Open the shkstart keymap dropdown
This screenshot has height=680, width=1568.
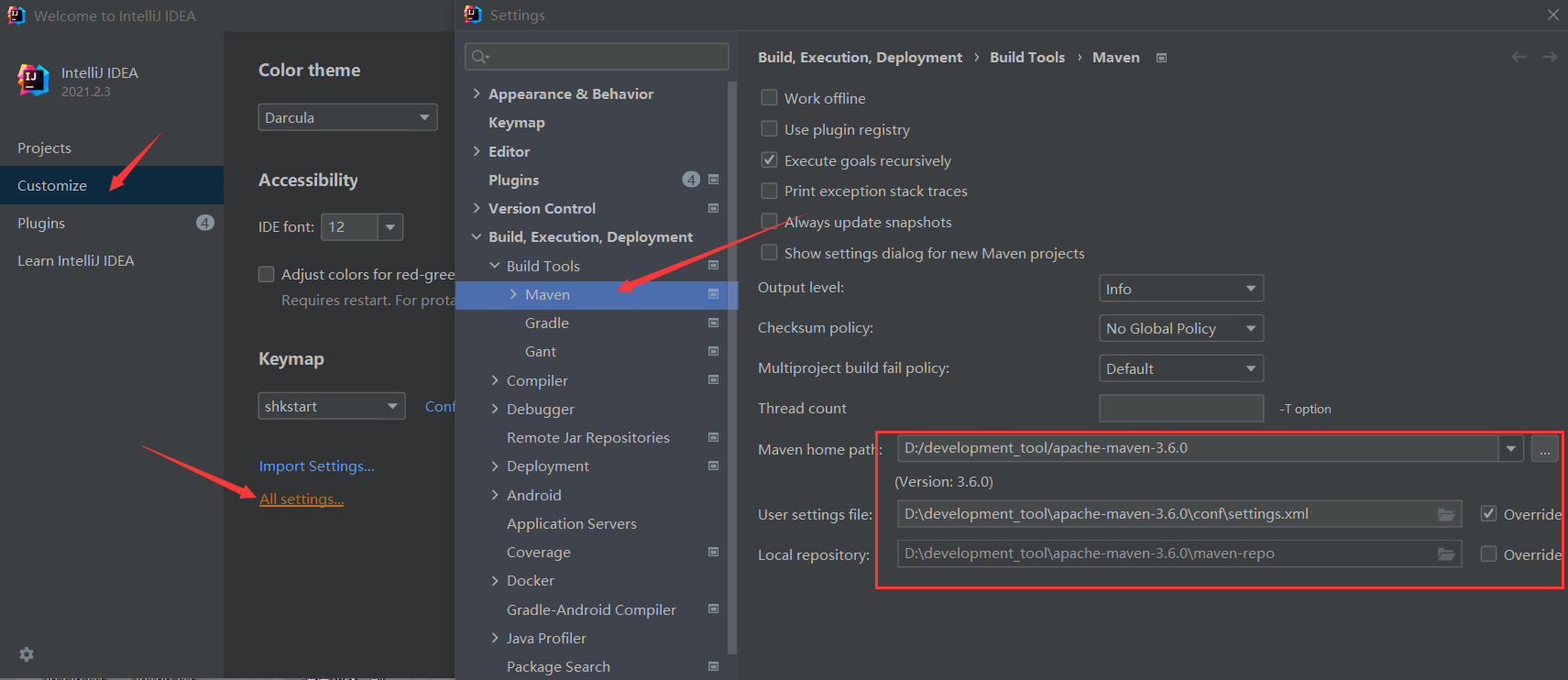tap(332, 406)
